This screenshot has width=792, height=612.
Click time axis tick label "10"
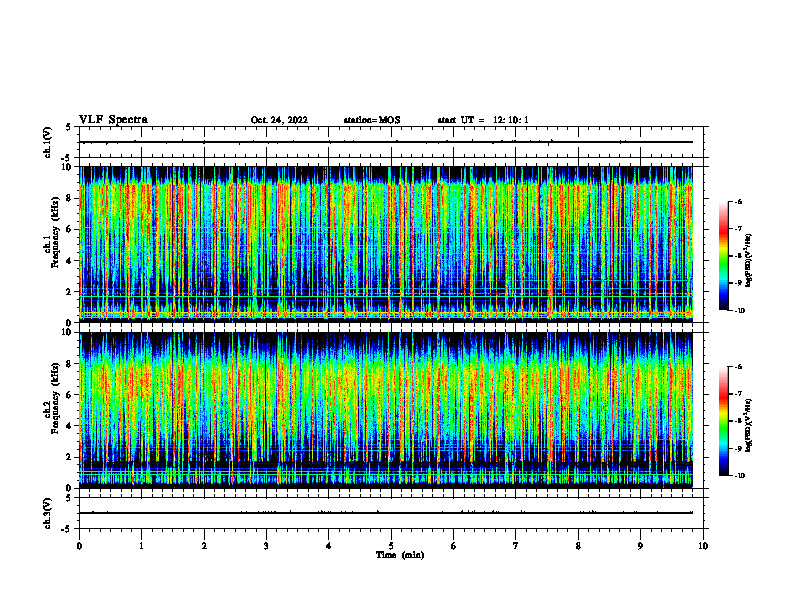pos(703,546)
